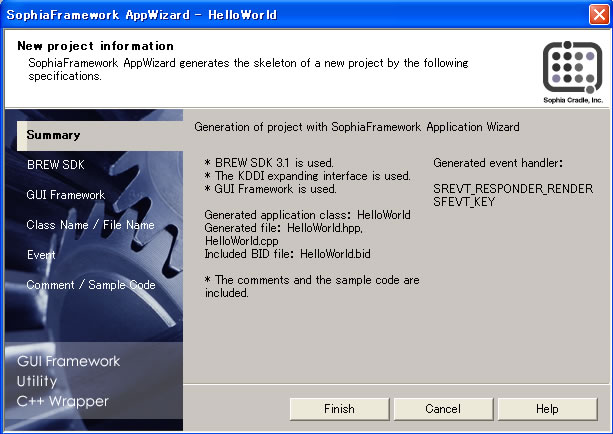Click the 'Sophia Cradle, Inc.' caption

(x=573, y=100)
